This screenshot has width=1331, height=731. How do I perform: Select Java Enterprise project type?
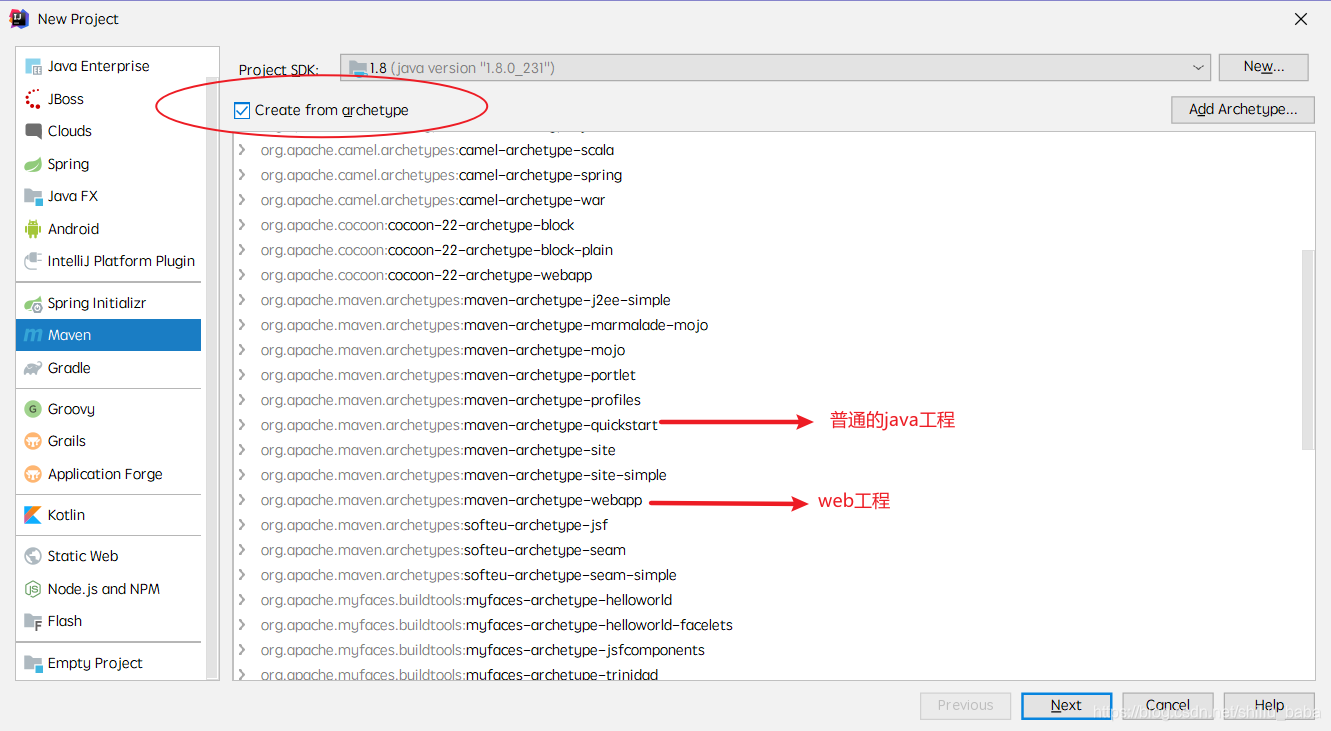(x=108, y=66)
